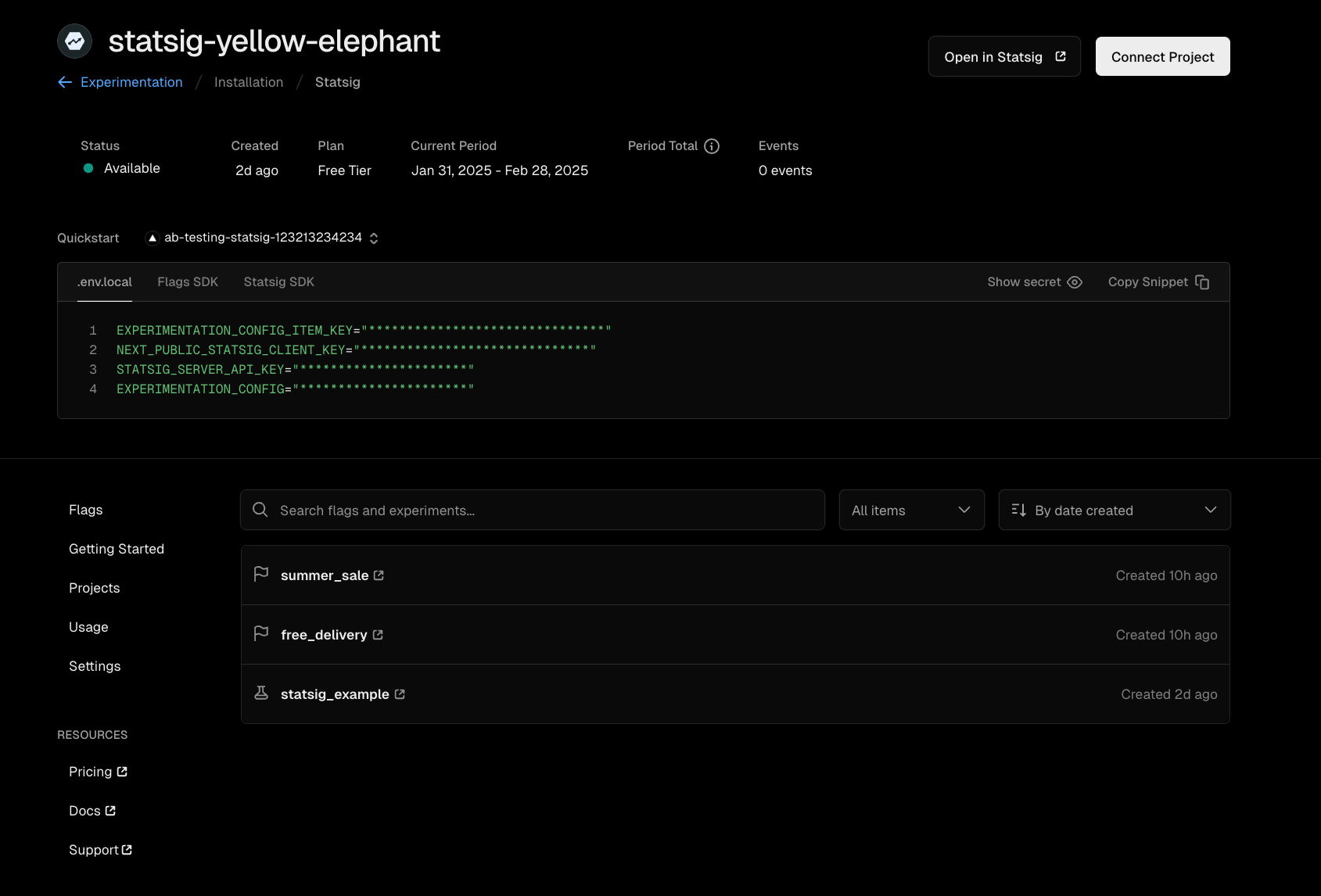1321x896 pixels.
Task: Click the Statsig logo icon in the header
Action: point(74,41)
